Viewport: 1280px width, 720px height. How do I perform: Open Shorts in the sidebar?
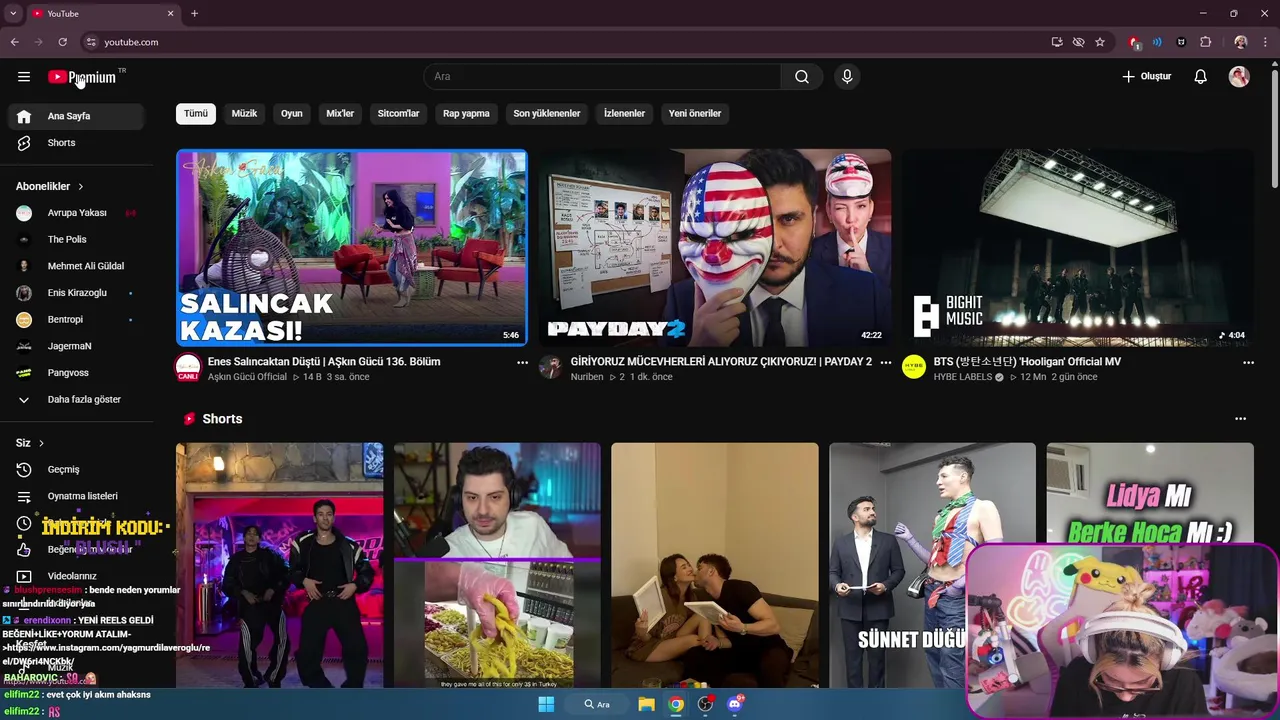coord(78,143)
